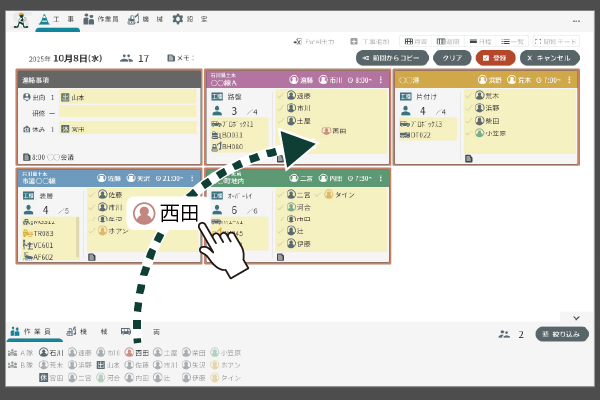The width and height of the screenshot is (600, 400).
Task: Click the red 登録 button
Action: coord(495,58)
